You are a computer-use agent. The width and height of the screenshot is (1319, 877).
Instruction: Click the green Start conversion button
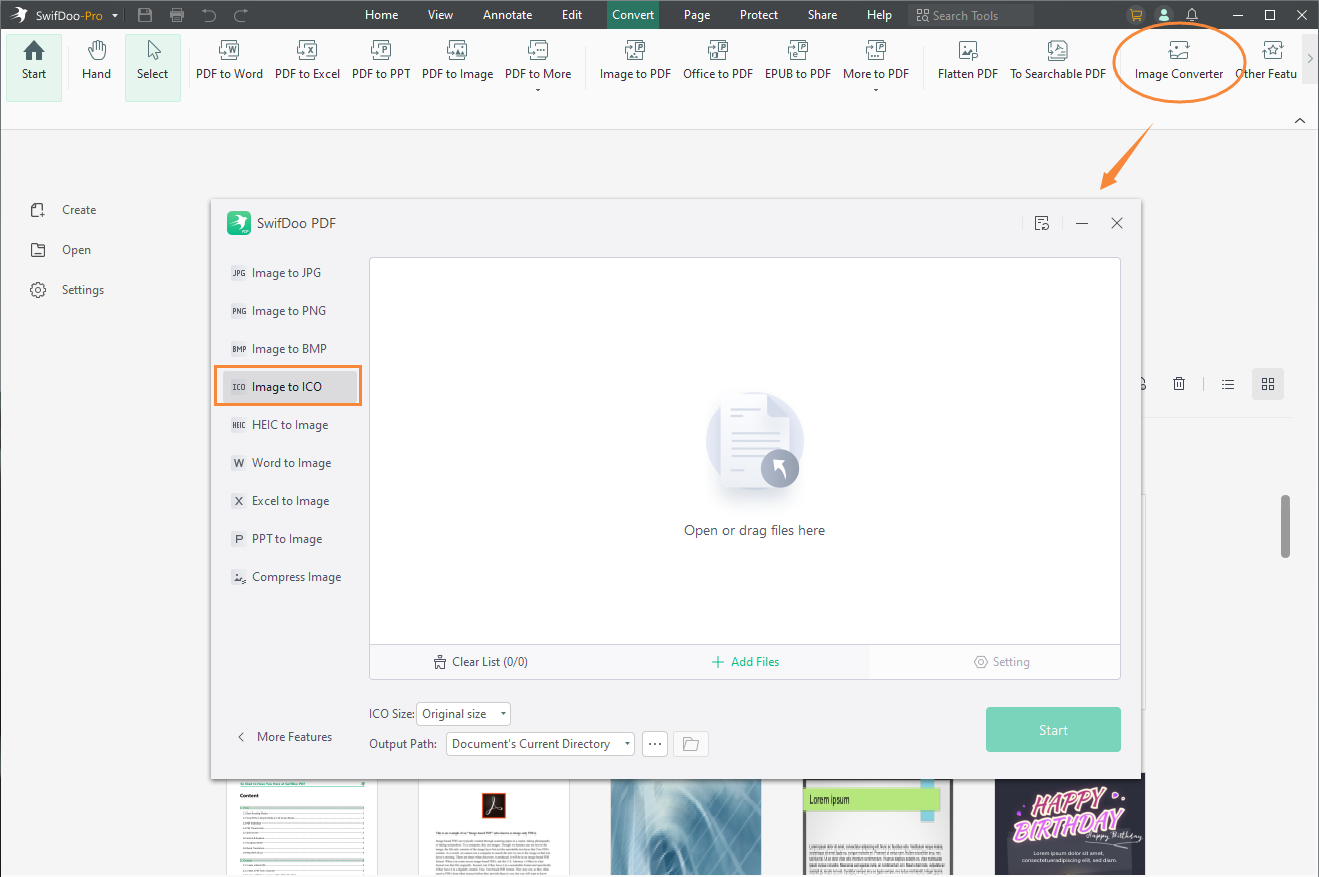click(x=1052, y=730)
